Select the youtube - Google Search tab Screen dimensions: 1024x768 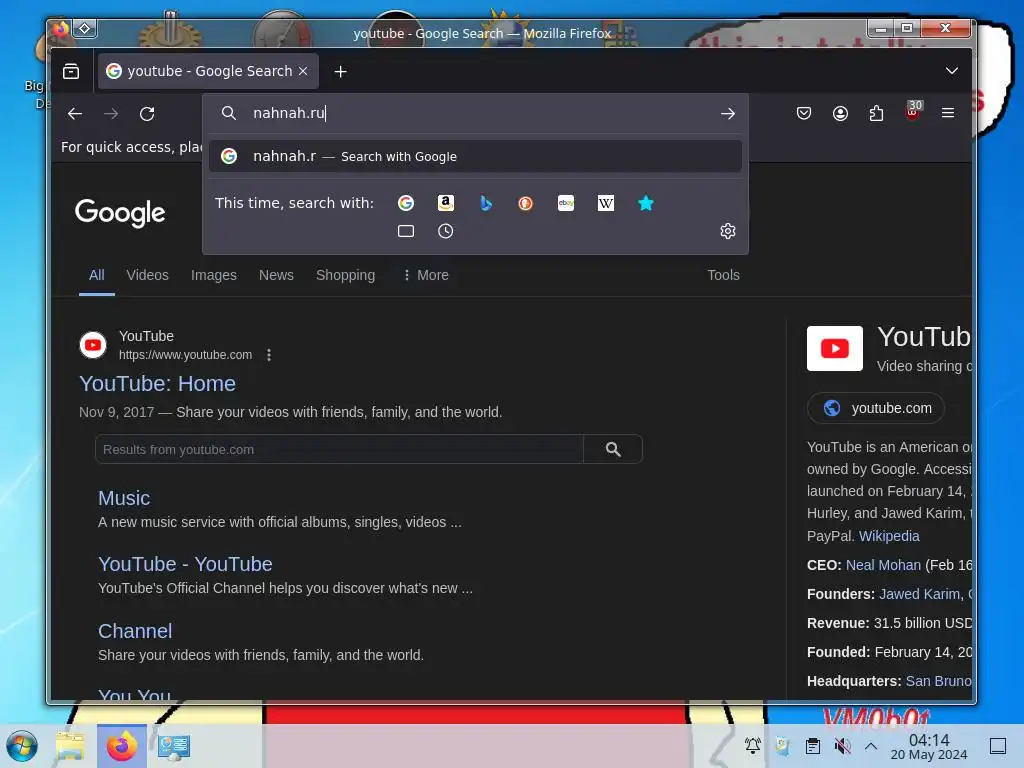(x=208, y=71)
